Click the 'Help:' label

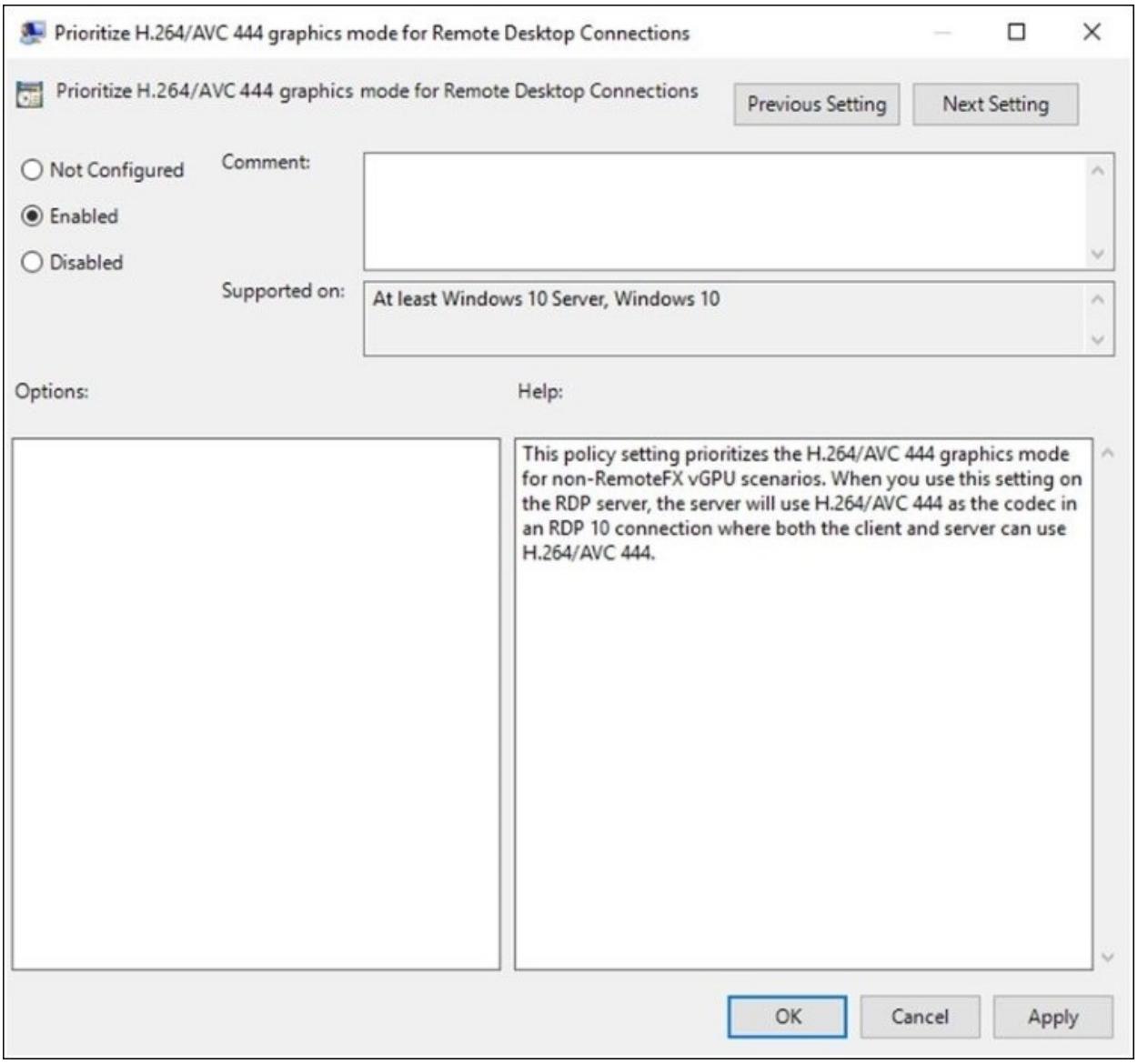[x=540, y=391]
